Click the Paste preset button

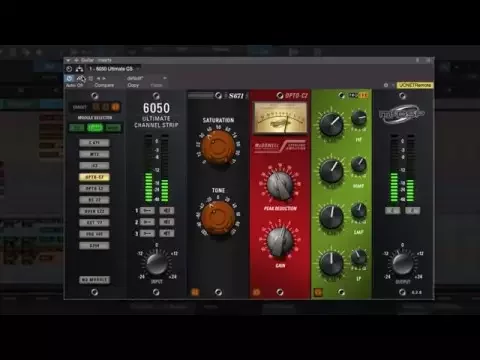coord(156,85)
